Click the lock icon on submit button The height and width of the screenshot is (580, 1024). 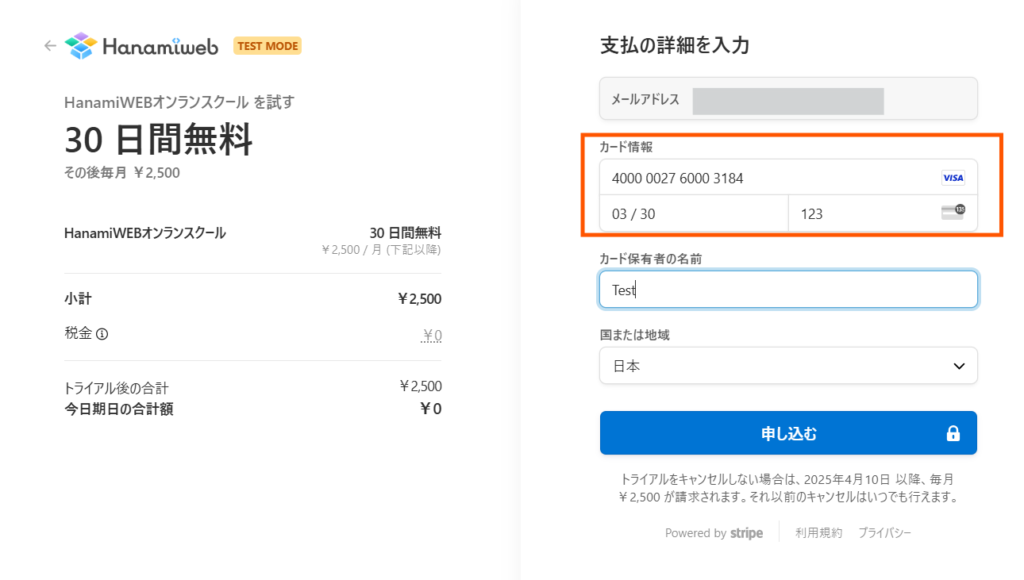[x=953, y=434]
